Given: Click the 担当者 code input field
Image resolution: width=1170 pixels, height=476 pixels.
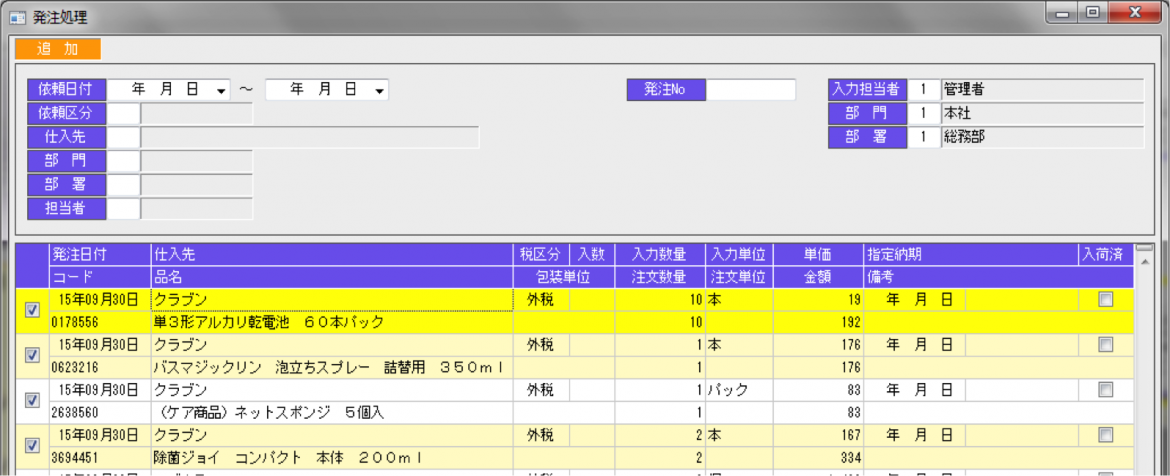Looking at the screenshot, I should click(x=124, y=208).
